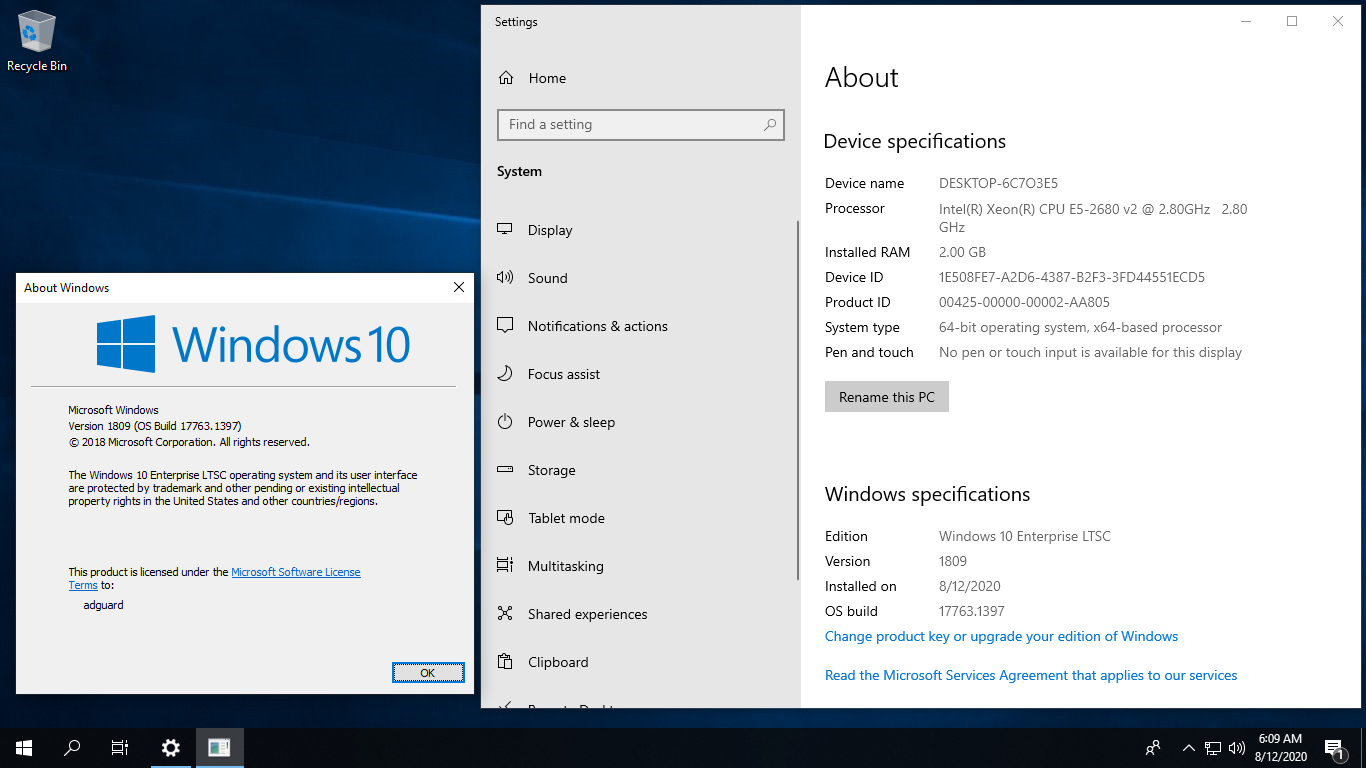Click the network tray icon
The image size is (1366, 768).
pyautogui.click(x=1212, y=748)
